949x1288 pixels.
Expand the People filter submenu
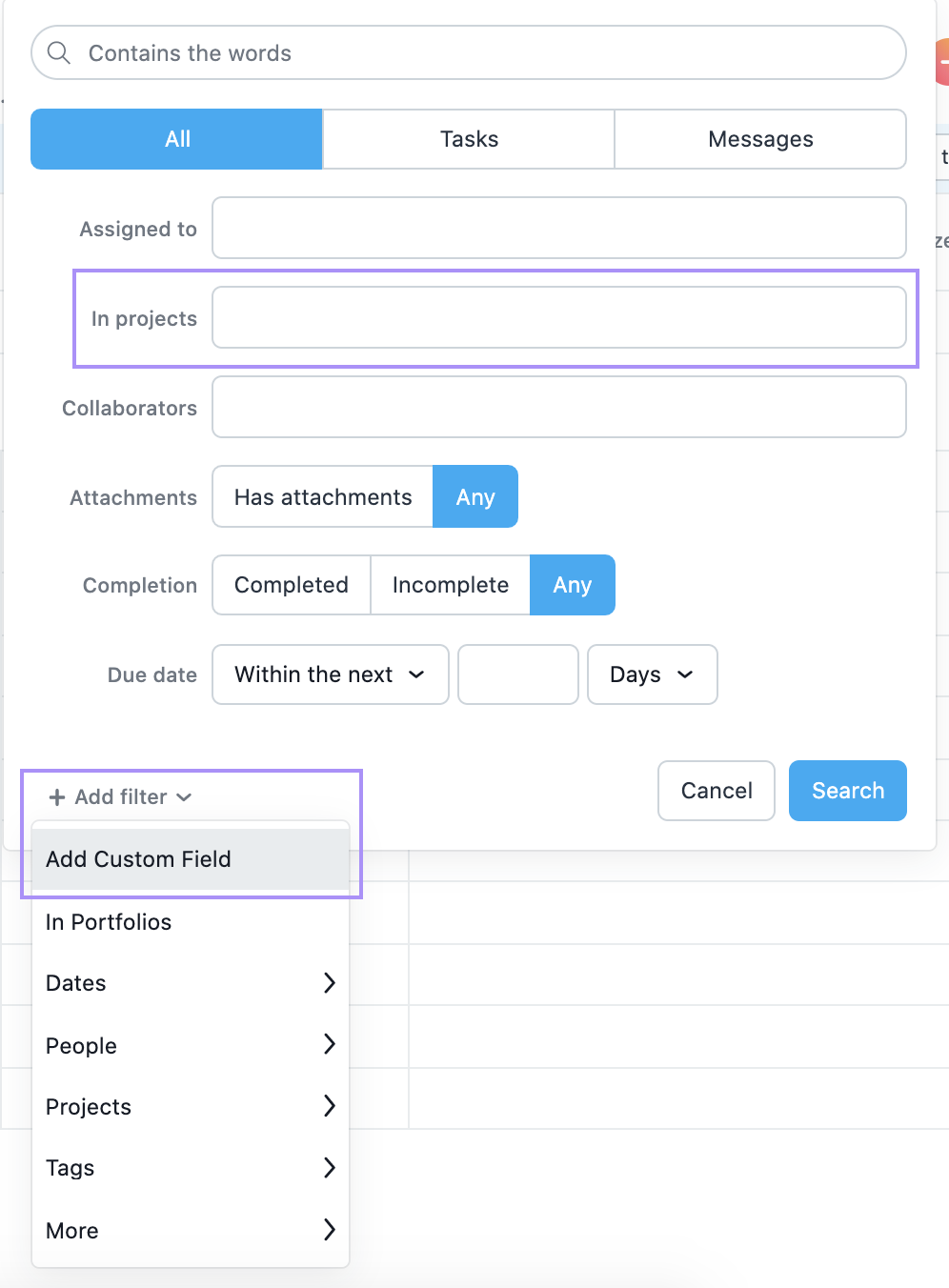point(191,1045)
